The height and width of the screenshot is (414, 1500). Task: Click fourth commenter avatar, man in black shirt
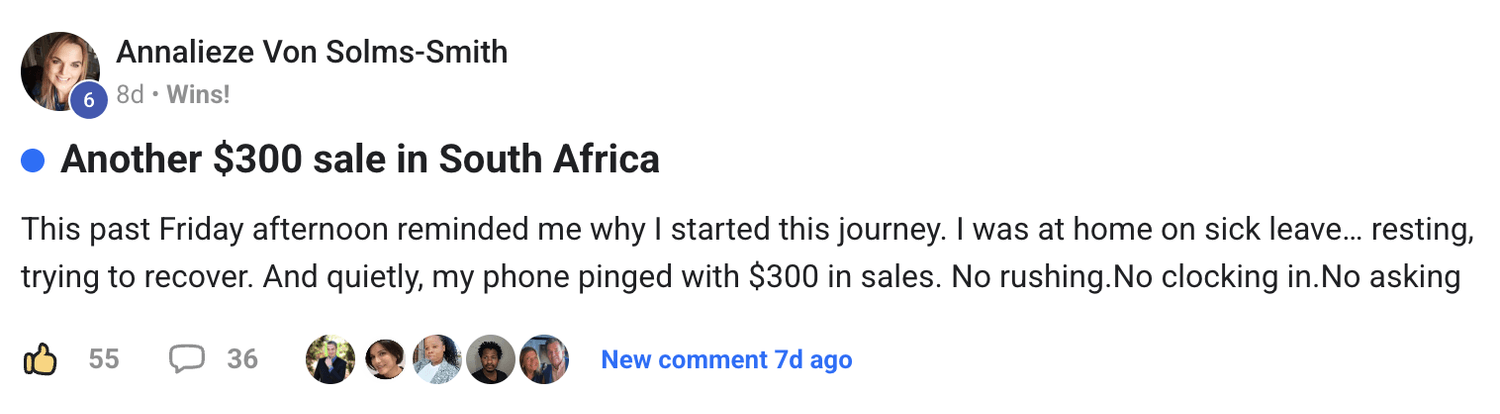[x=491, y=359]
